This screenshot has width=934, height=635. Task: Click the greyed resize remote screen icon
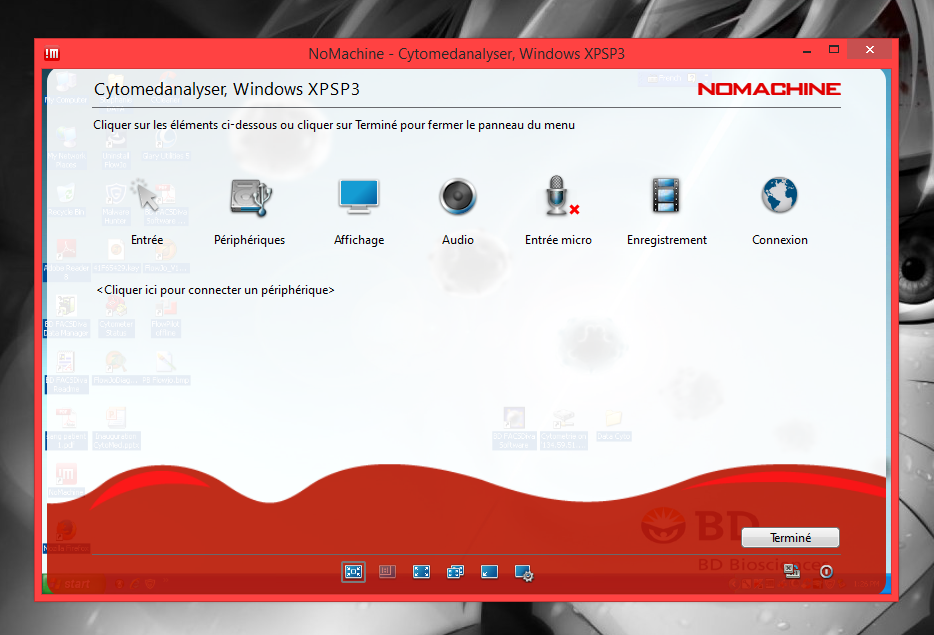coord(387,572)
